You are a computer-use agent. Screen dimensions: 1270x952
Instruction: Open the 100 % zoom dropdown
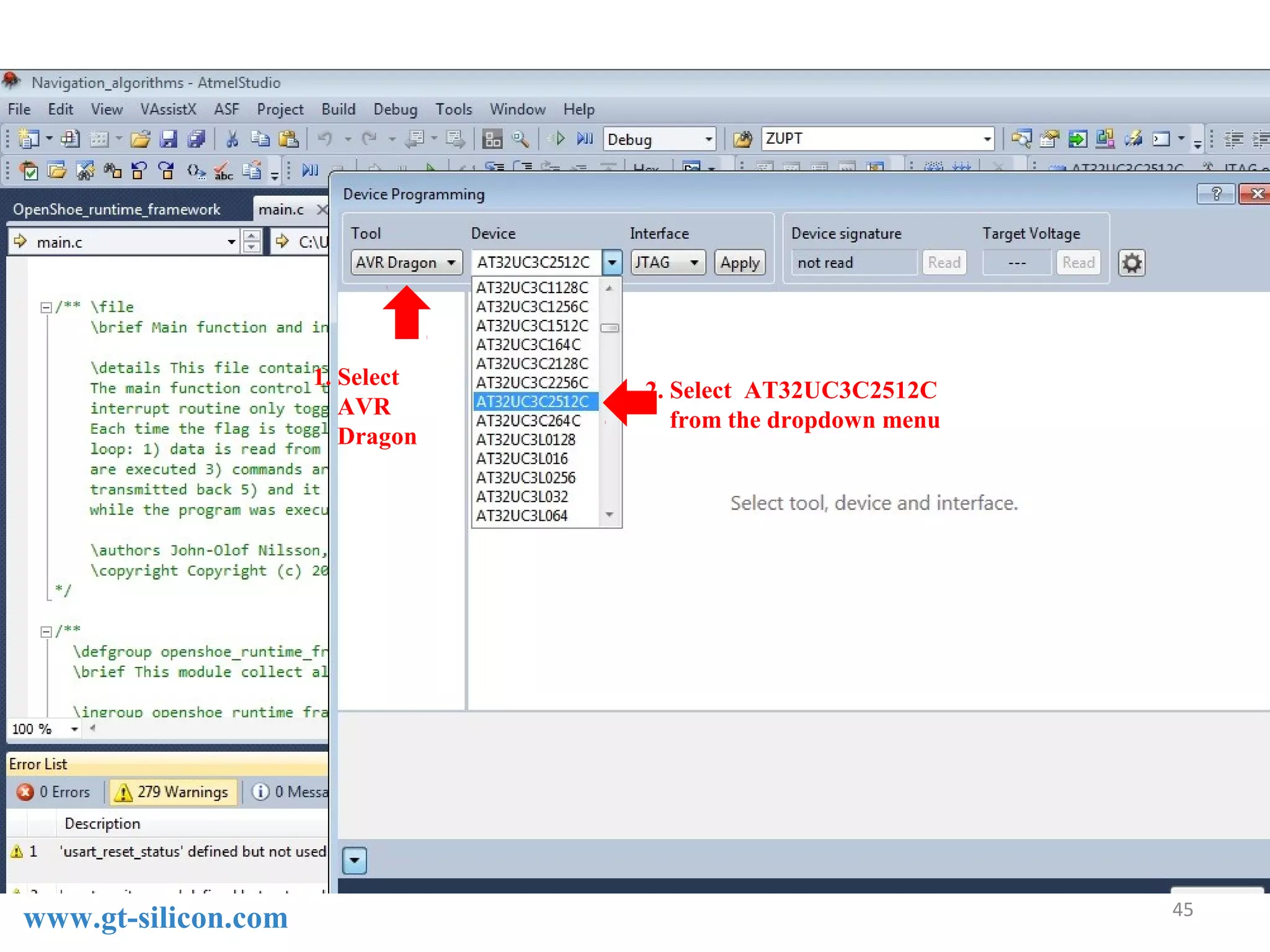point(74,729)
